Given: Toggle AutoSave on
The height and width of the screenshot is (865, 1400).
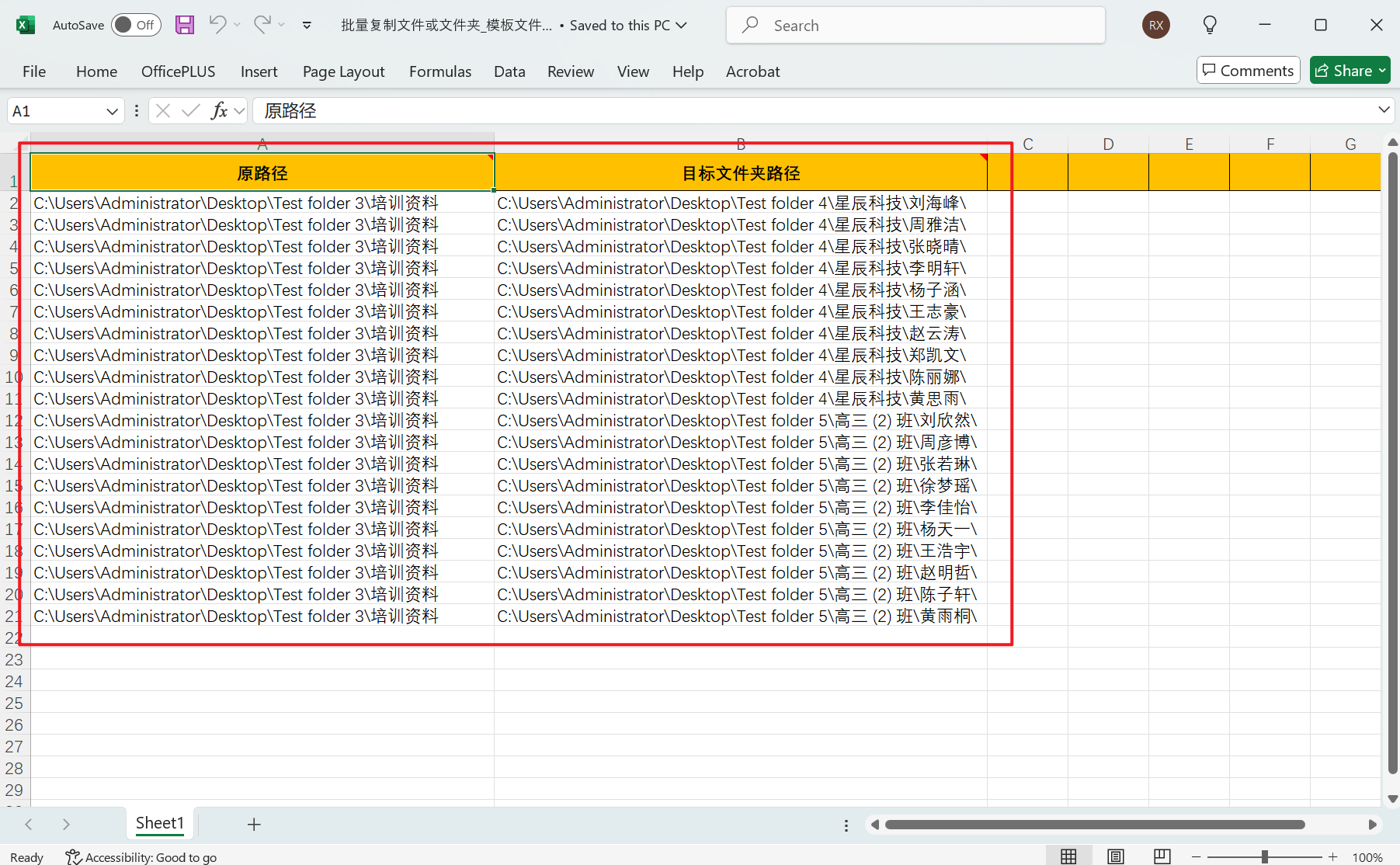Looking at the screenshot, I should tap(136, 24).
